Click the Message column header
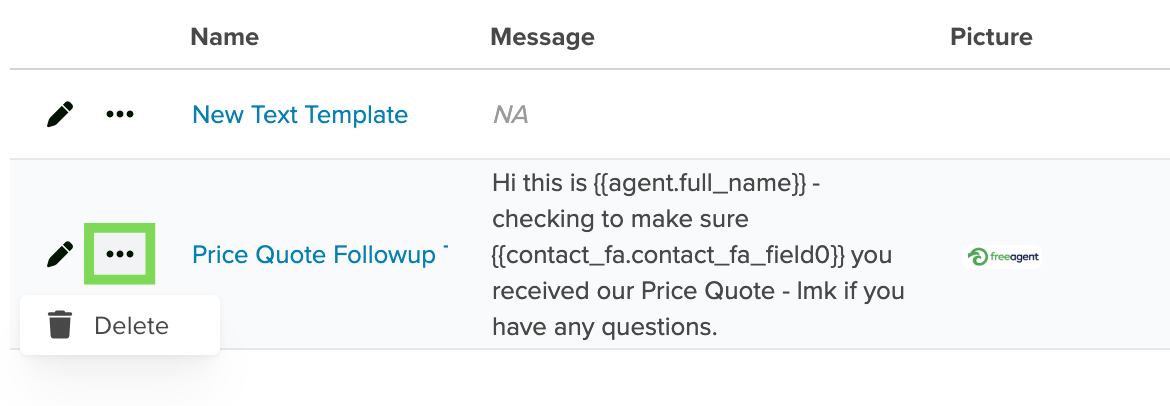This screenshot has height=406, width=1170. [542, 37]
